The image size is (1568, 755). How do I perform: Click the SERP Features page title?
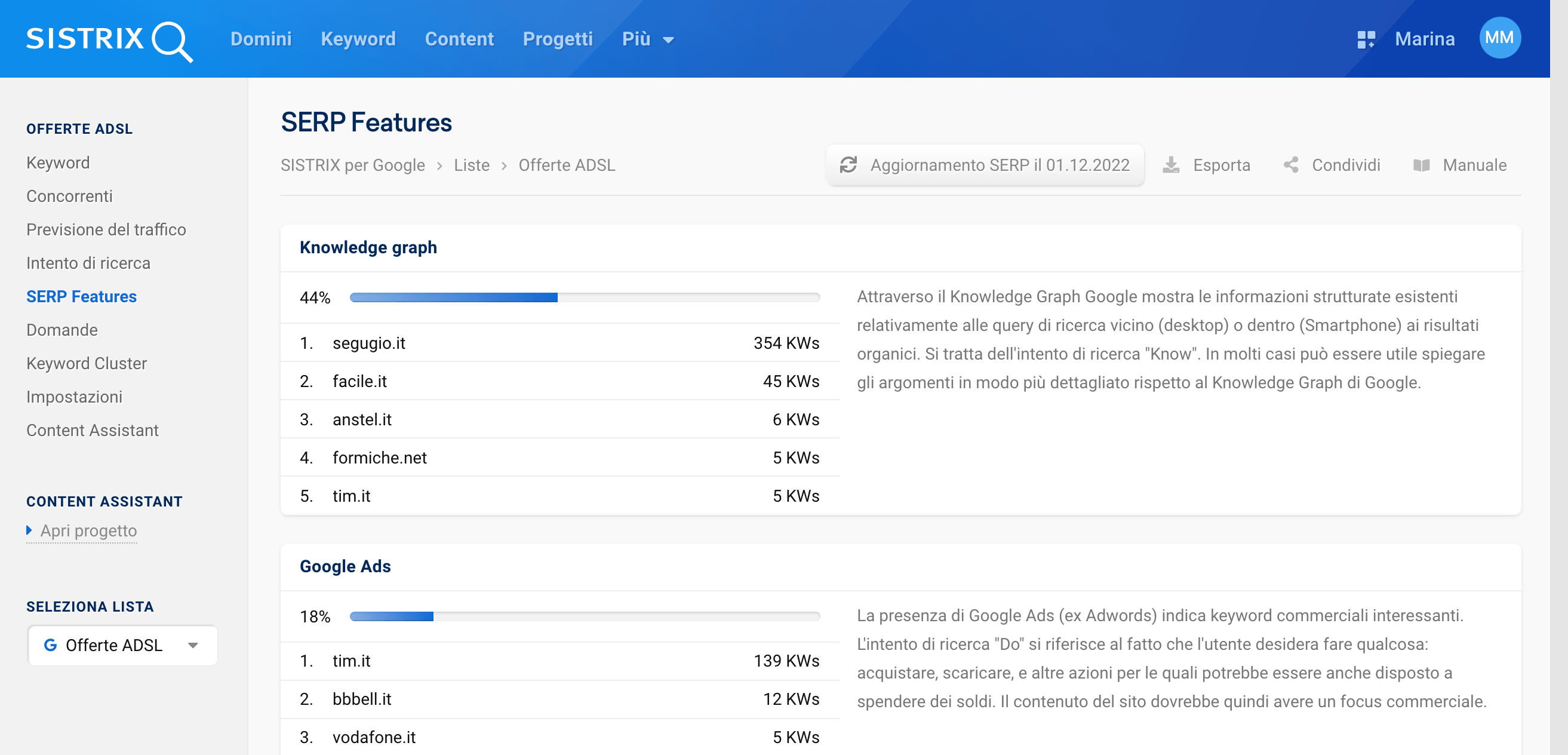[367, 122]
